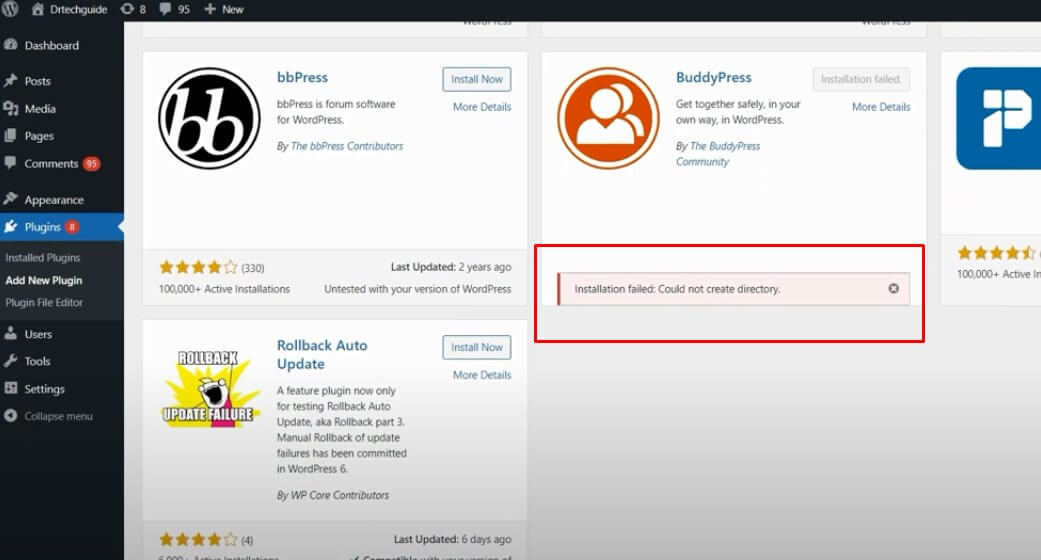View More Details for Rollback Auto Update

[x=482, y=375]
